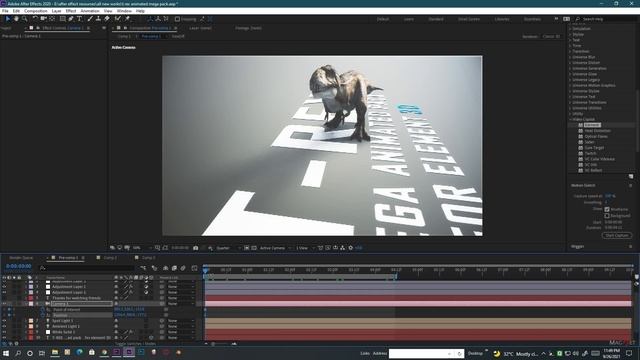
Task: Open Windows Start menu
Action: point(6,353)
